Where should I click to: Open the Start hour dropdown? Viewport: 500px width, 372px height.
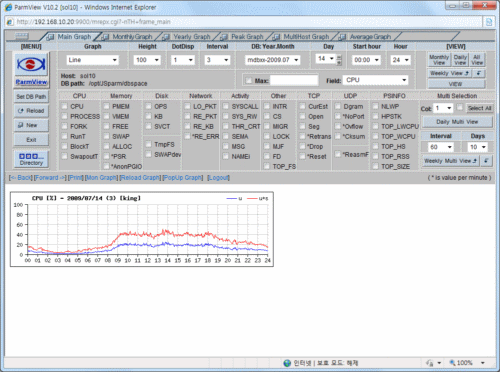(366, 60)
